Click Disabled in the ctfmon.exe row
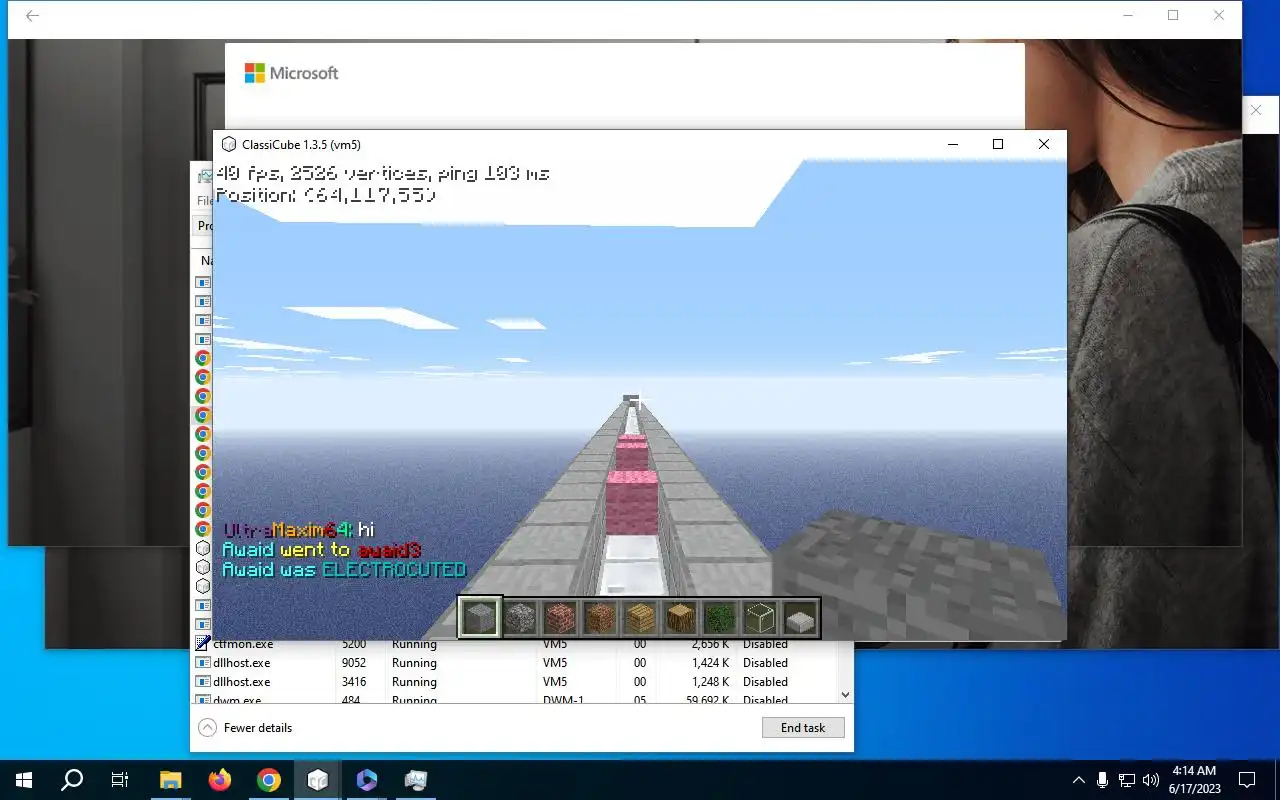 (x=765, y=645)
